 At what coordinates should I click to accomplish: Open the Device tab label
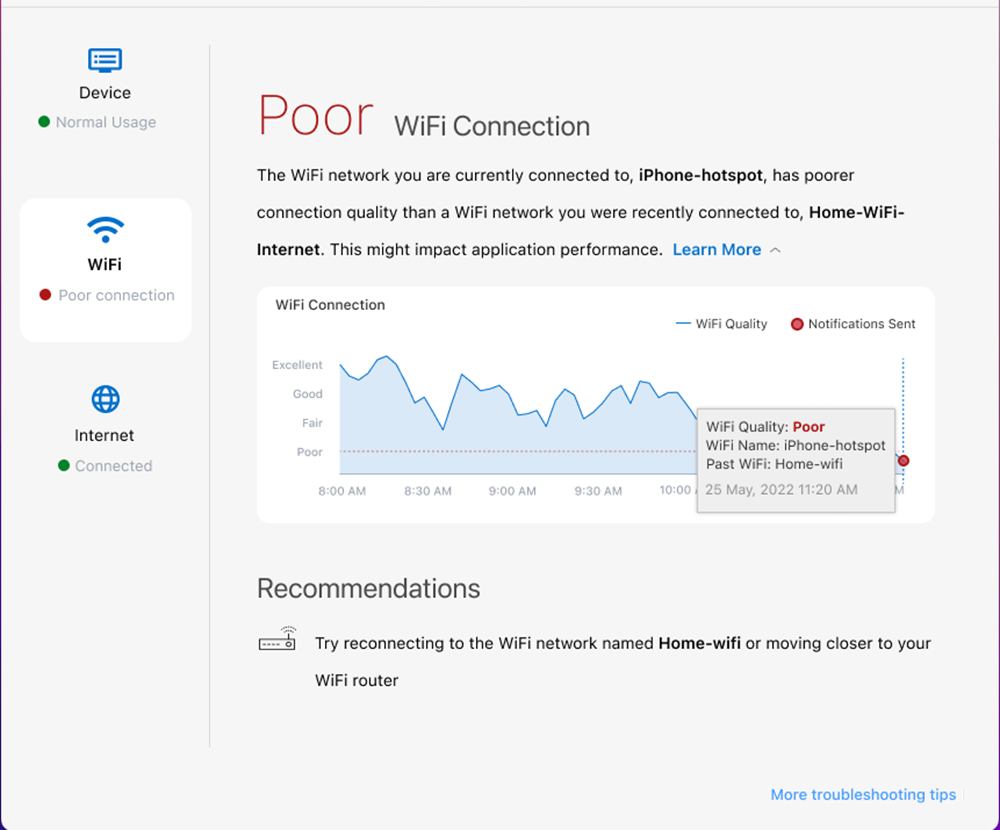tap(105, 93)
